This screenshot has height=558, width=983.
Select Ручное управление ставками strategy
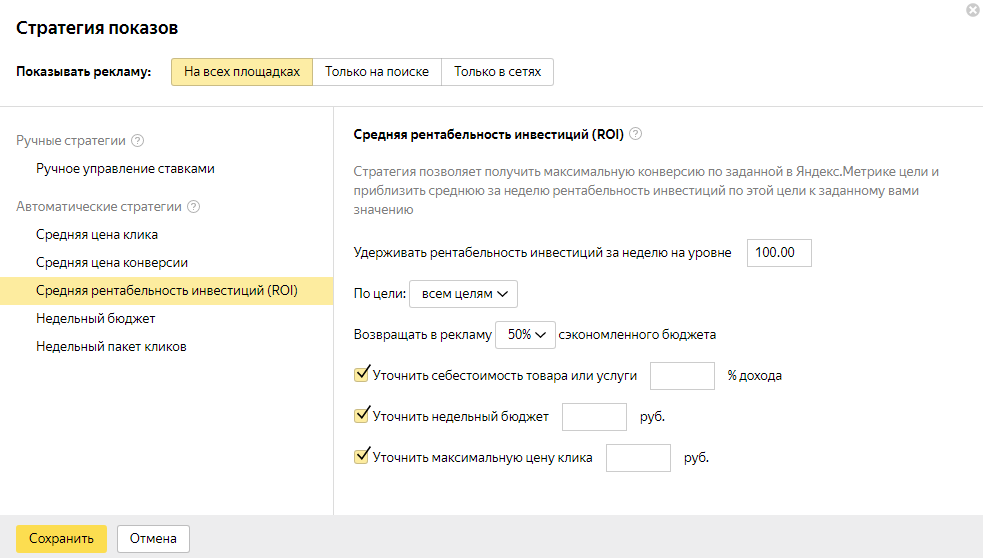[125, 169]
